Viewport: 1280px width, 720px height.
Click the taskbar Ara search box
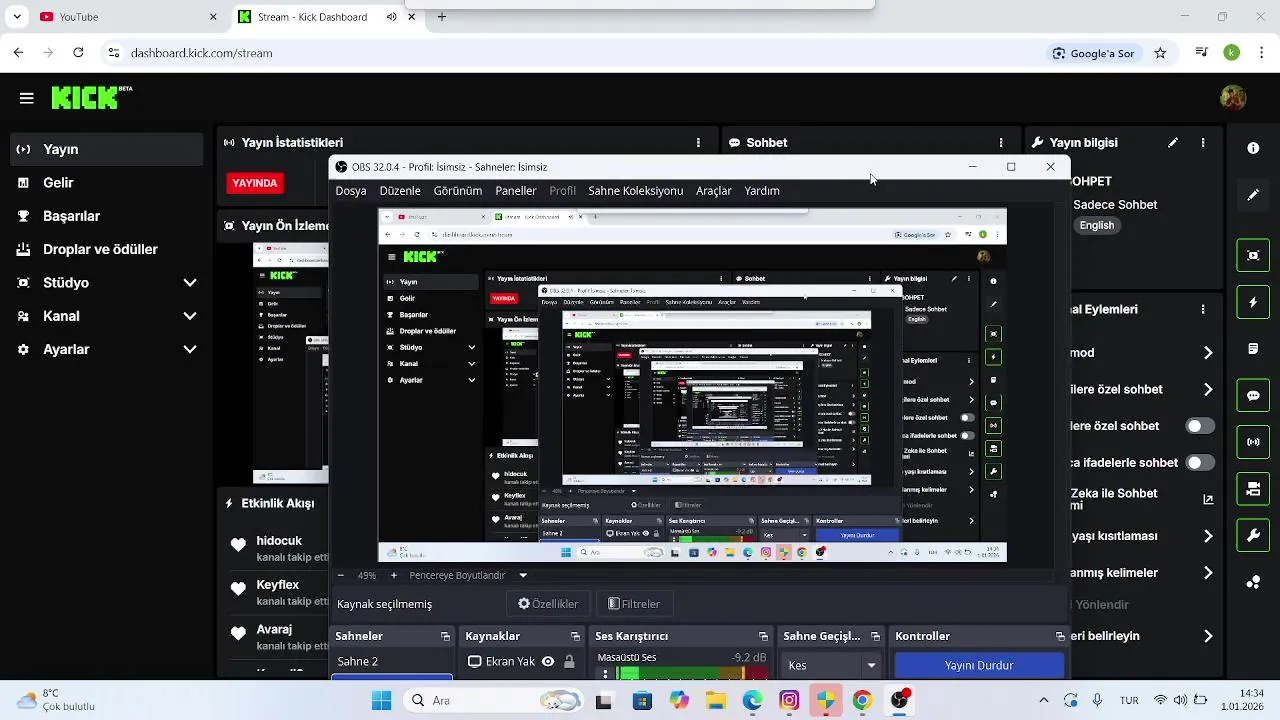point(495,701)
